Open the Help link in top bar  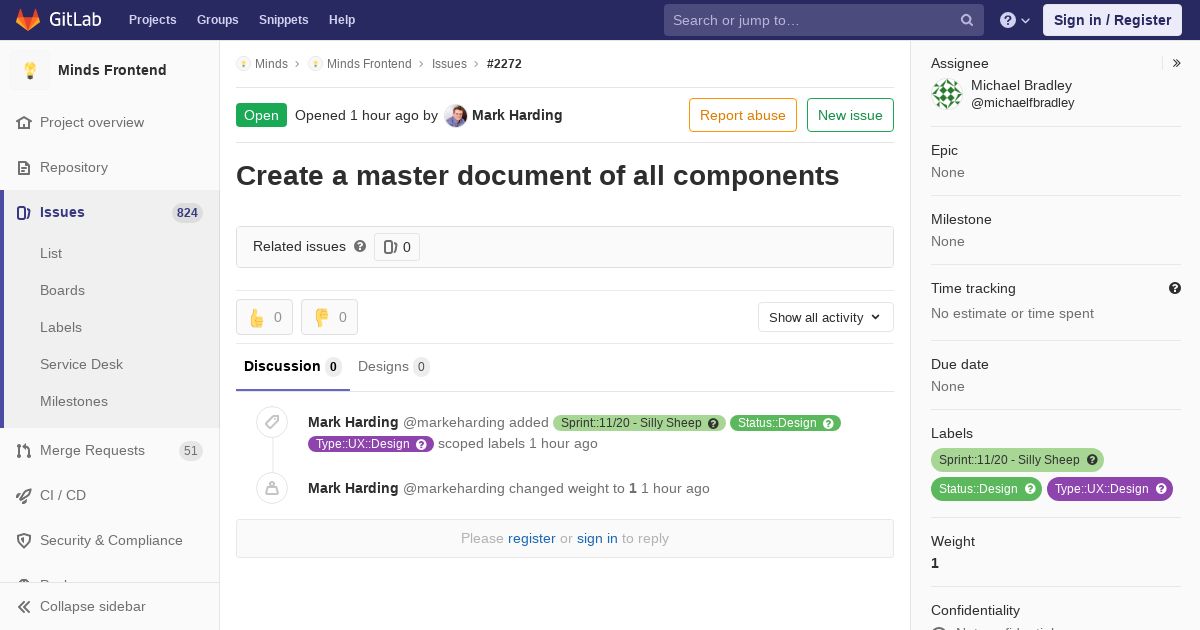[x=342, y=20]
